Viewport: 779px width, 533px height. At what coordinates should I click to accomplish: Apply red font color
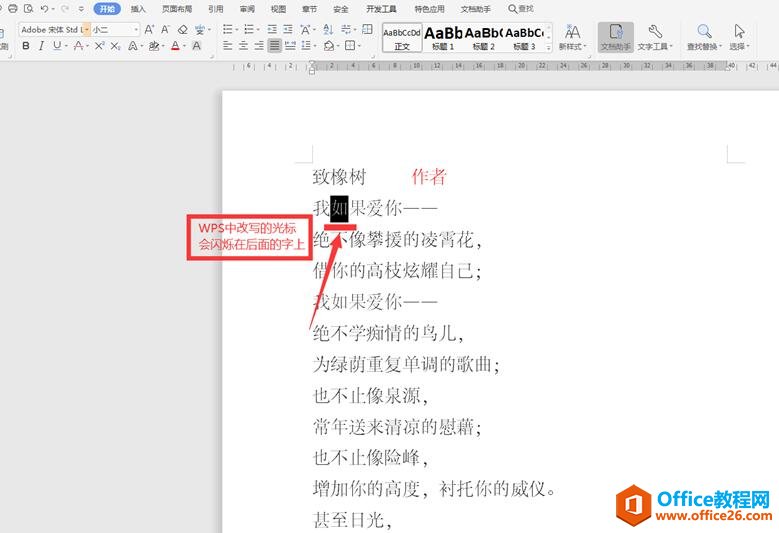[x=175, y=46]
